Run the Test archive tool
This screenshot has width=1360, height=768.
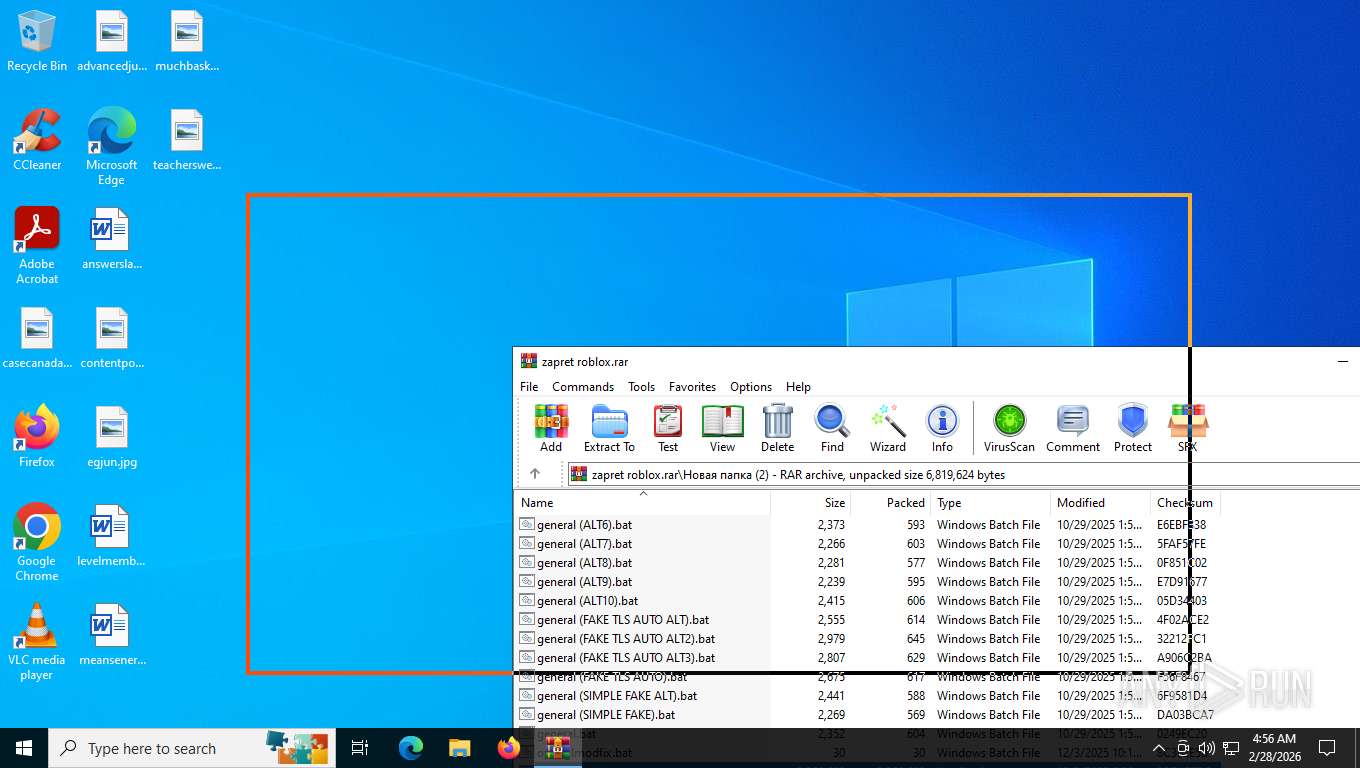tap(668, 429)
